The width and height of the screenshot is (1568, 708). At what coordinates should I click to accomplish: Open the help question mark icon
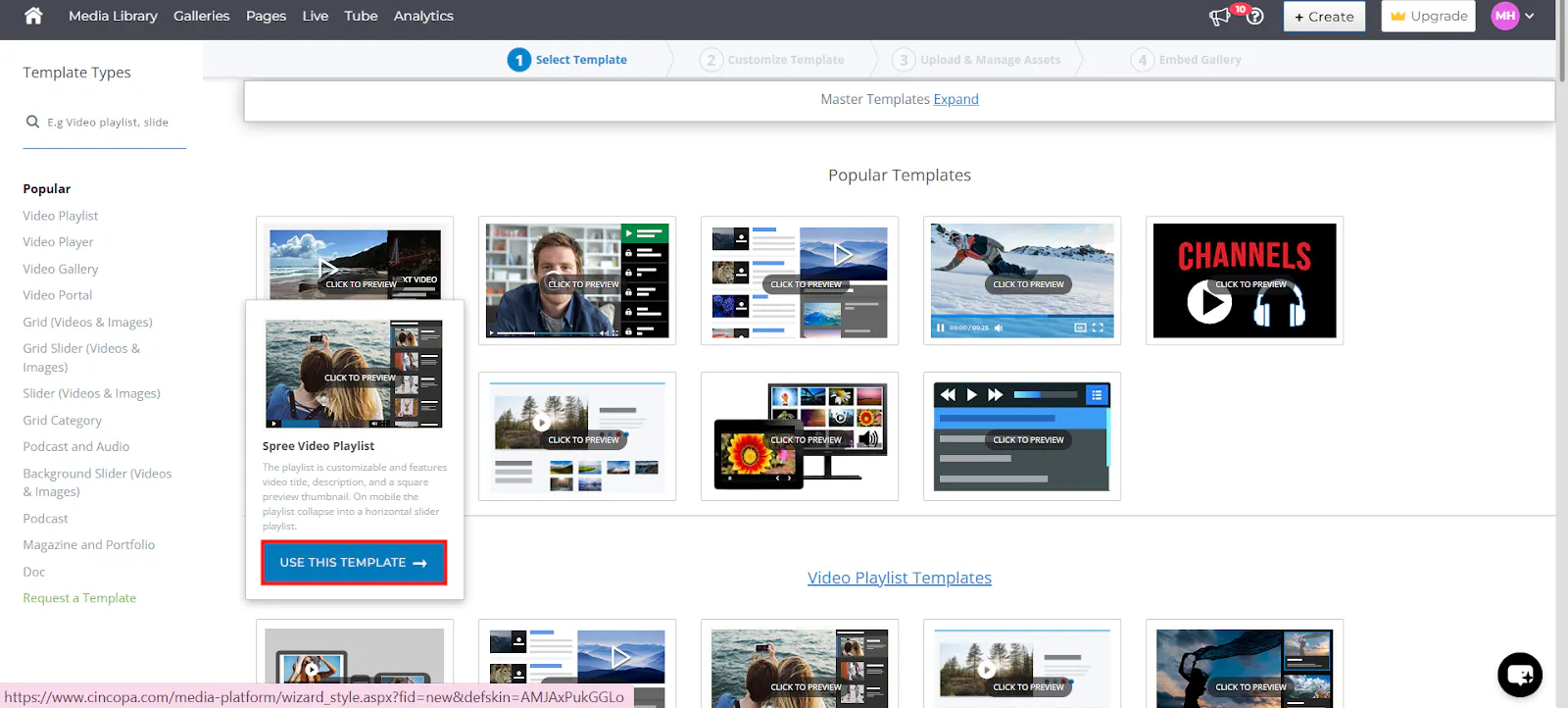tap(1254, 17)
